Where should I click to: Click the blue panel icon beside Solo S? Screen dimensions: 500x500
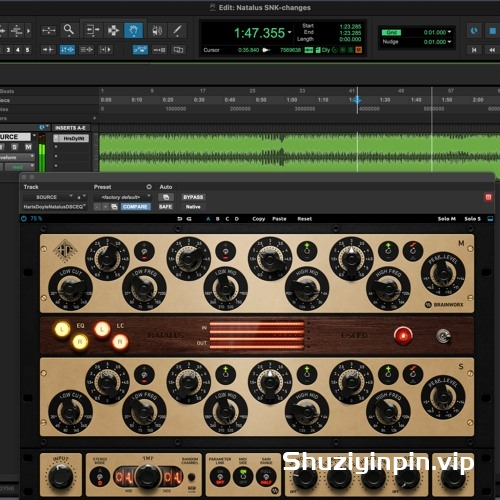tap(490, 219)
